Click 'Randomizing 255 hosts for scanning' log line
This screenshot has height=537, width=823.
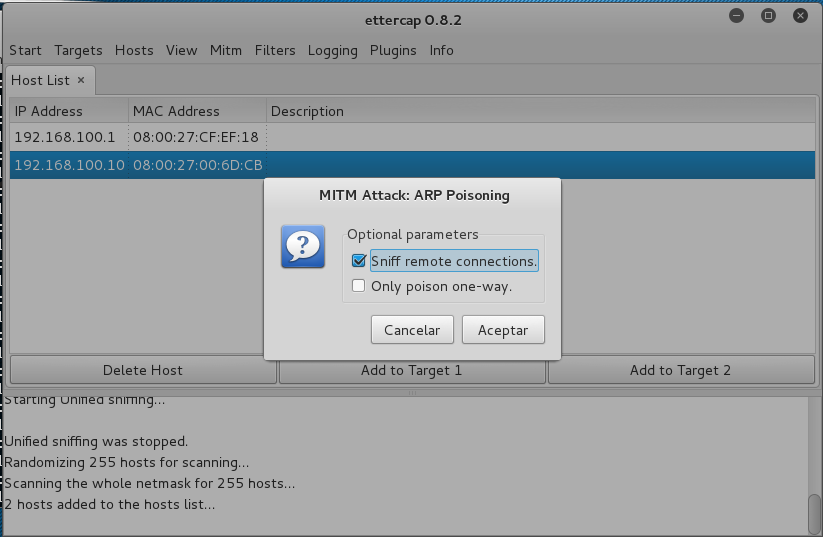[x=126, y=462]
